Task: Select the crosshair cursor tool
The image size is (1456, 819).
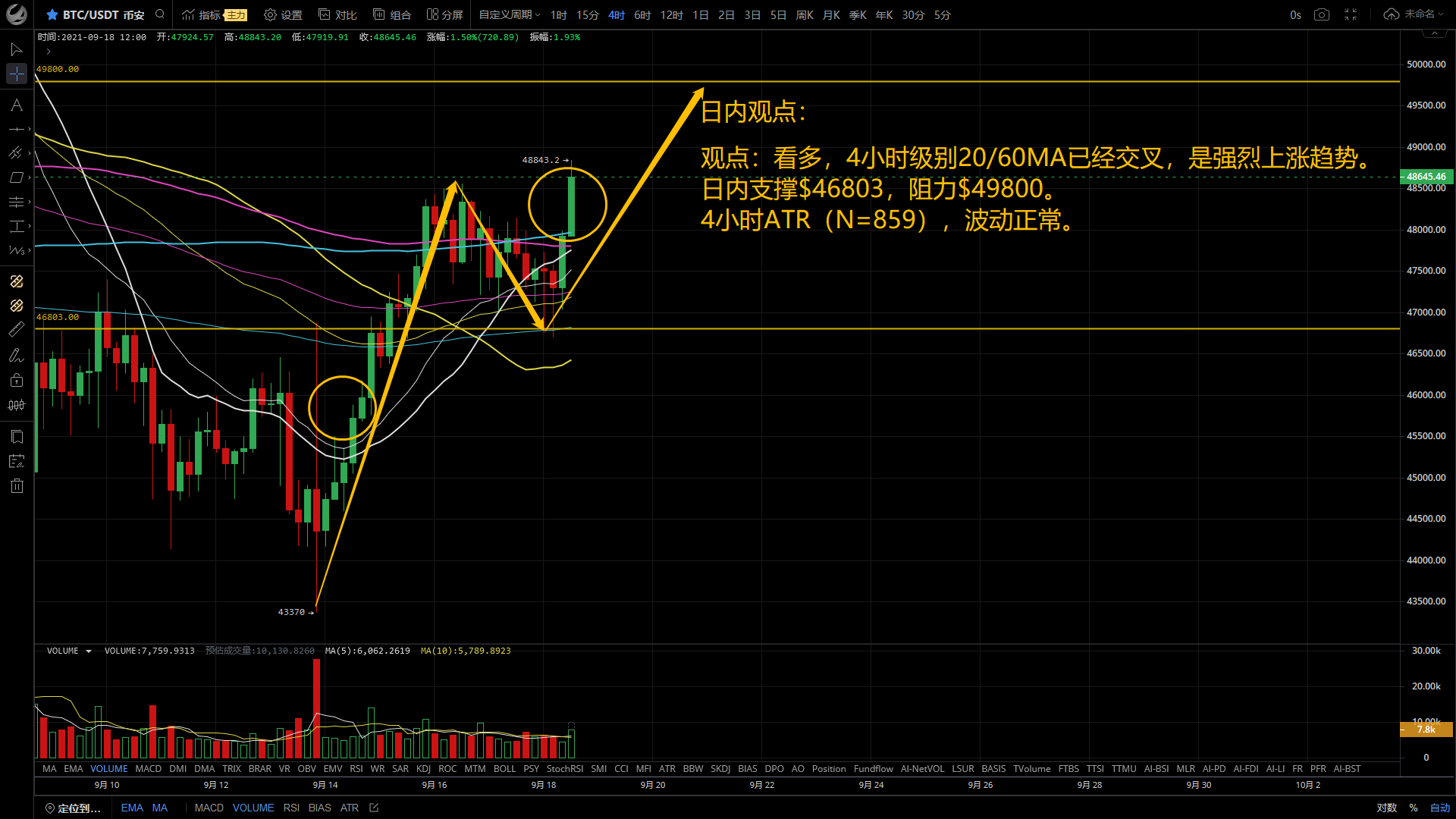Action: click(17, 74)
